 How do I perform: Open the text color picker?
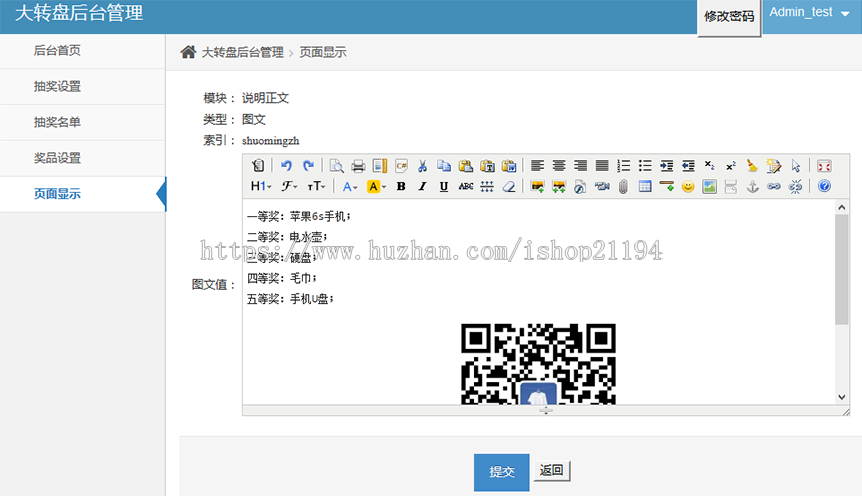[350, 186]
